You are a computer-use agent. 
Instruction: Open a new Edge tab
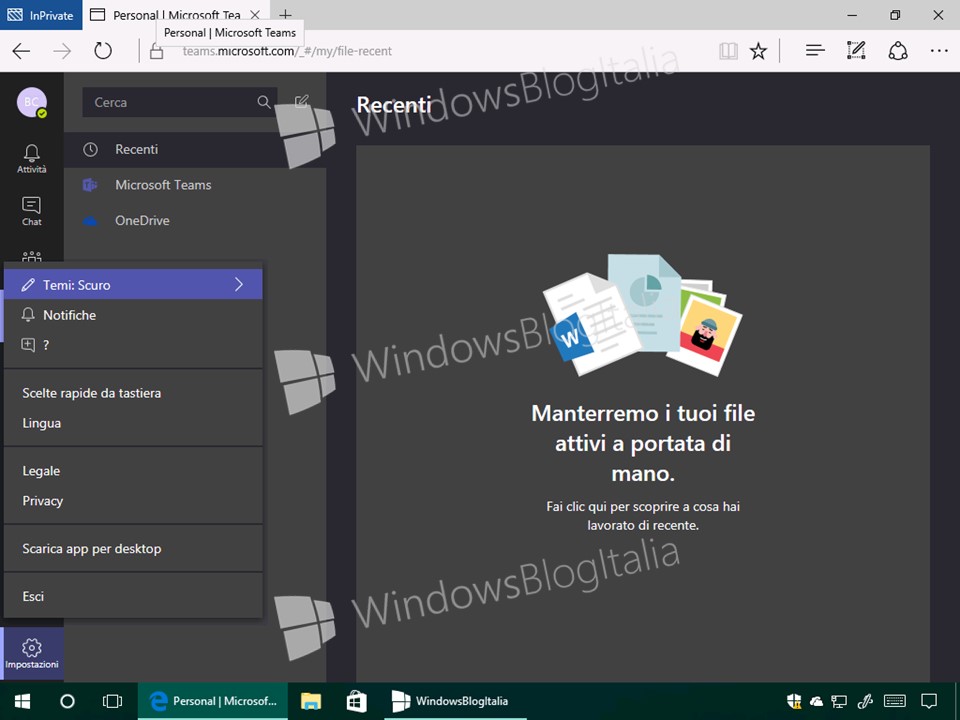point(285,14)
